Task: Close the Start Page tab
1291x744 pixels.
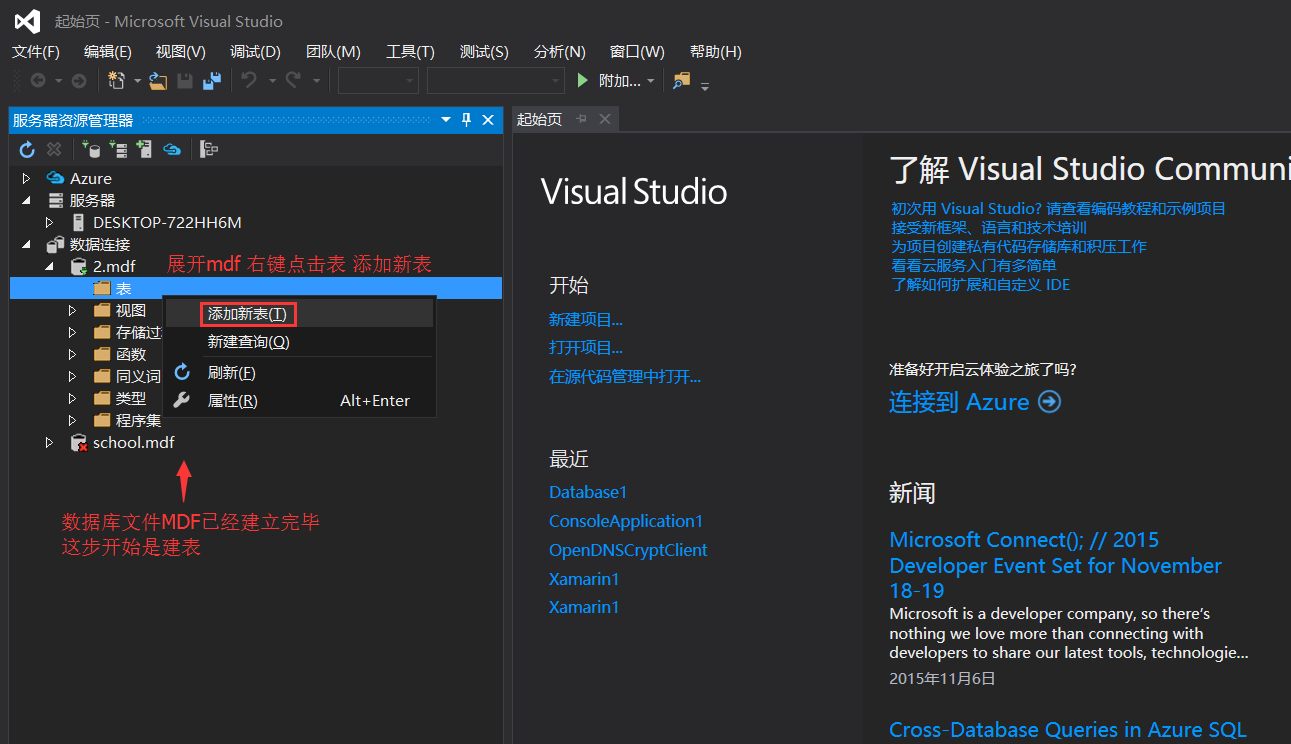Action: click(x=604, y=119)
